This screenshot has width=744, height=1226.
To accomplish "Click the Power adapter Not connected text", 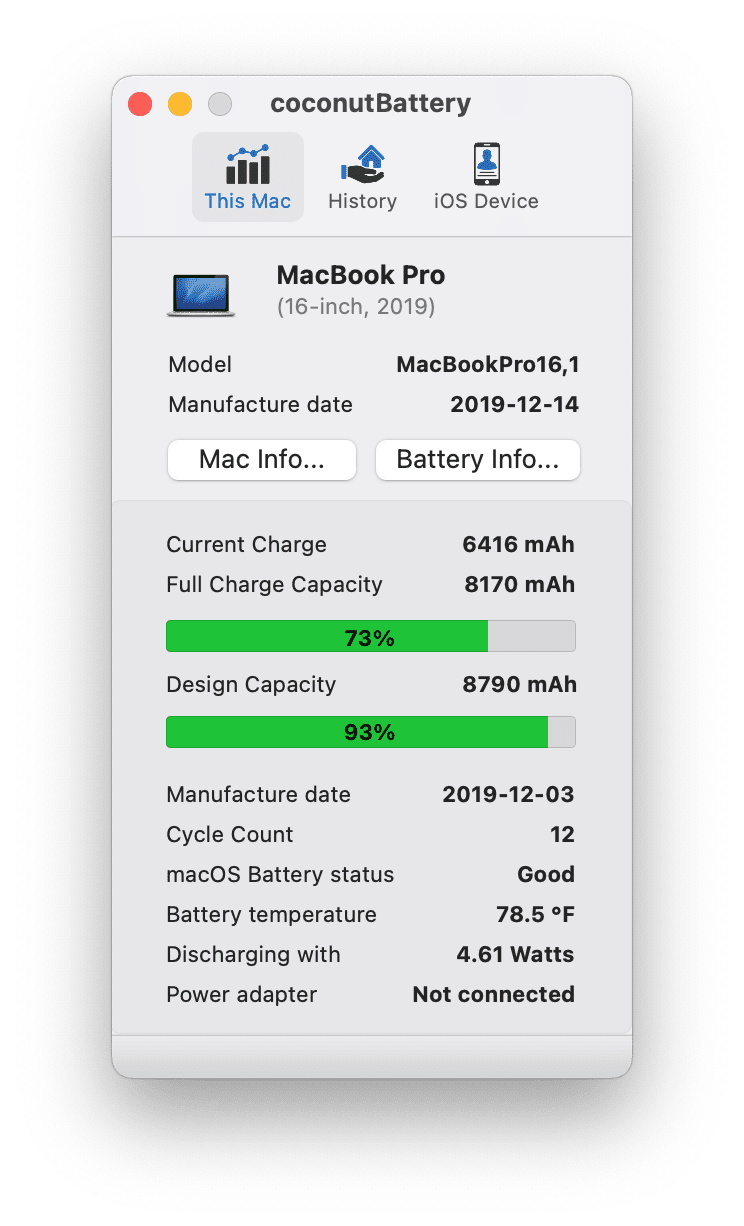I will (x=493, y=994).
